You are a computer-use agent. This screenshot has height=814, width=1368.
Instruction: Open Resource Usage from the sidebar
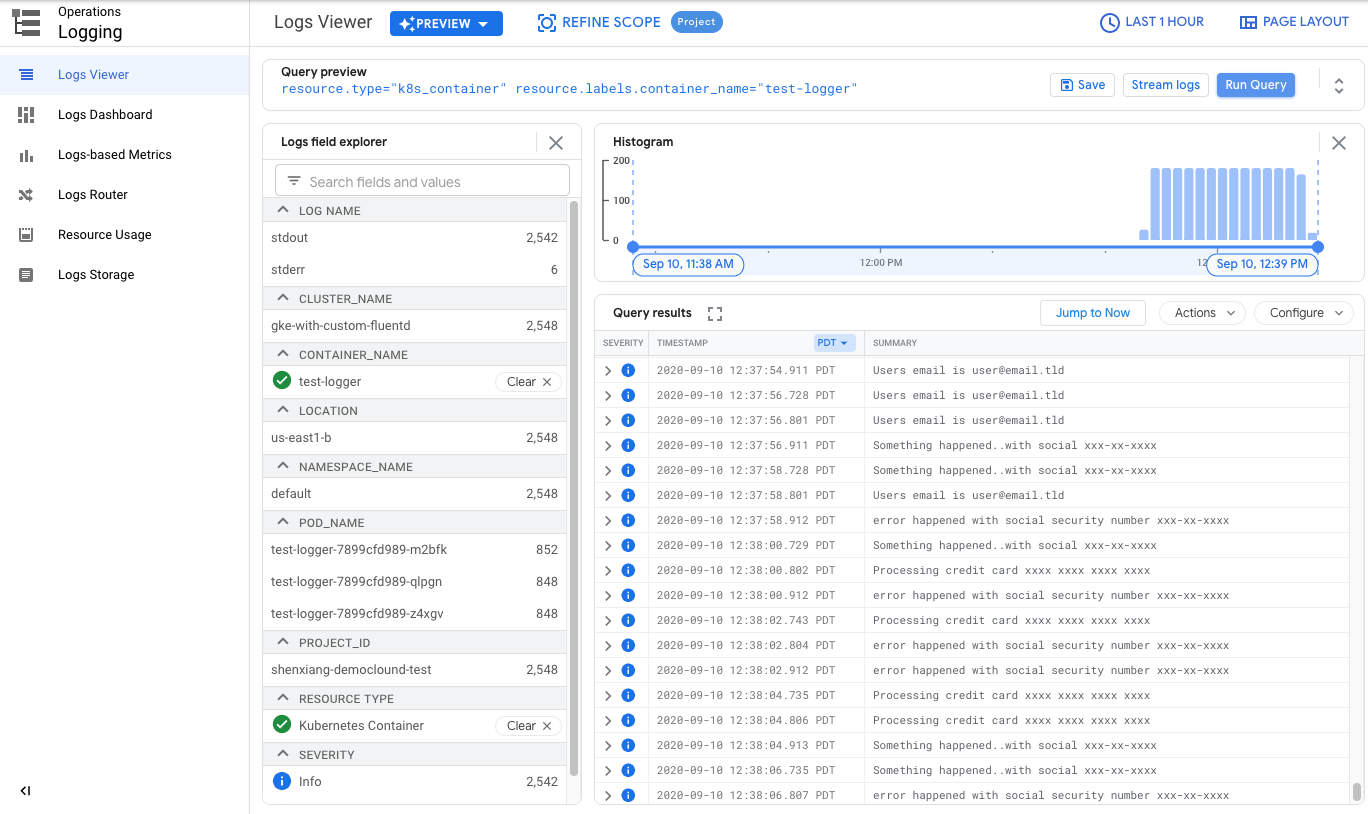(106, 234)
